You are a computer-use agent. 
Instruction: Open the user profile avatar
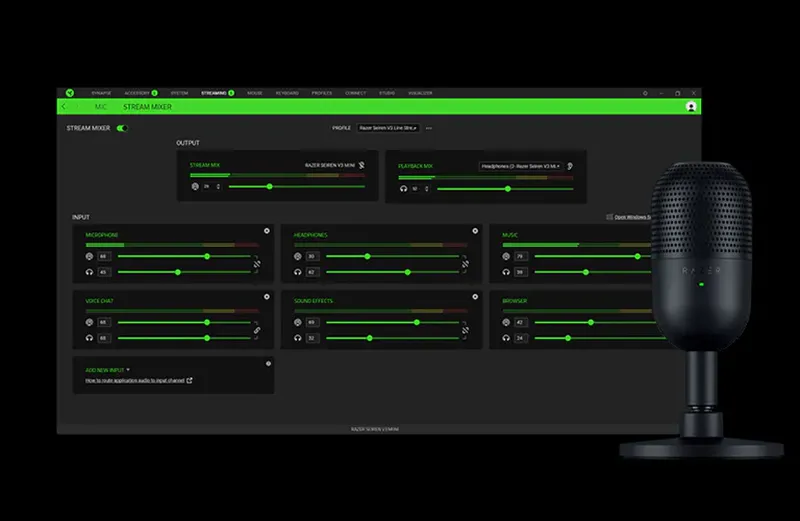click(x=690, y=106)
